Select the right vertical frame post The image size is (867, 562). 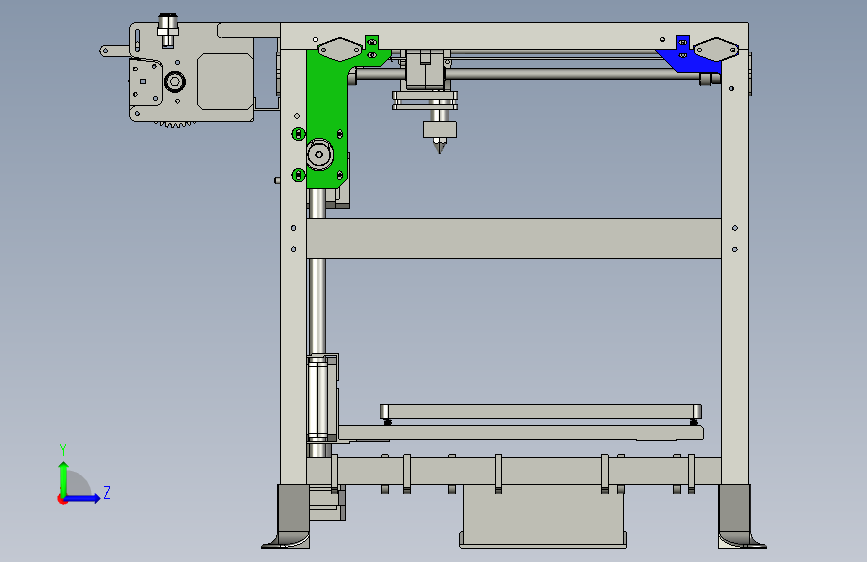(735, 267)
